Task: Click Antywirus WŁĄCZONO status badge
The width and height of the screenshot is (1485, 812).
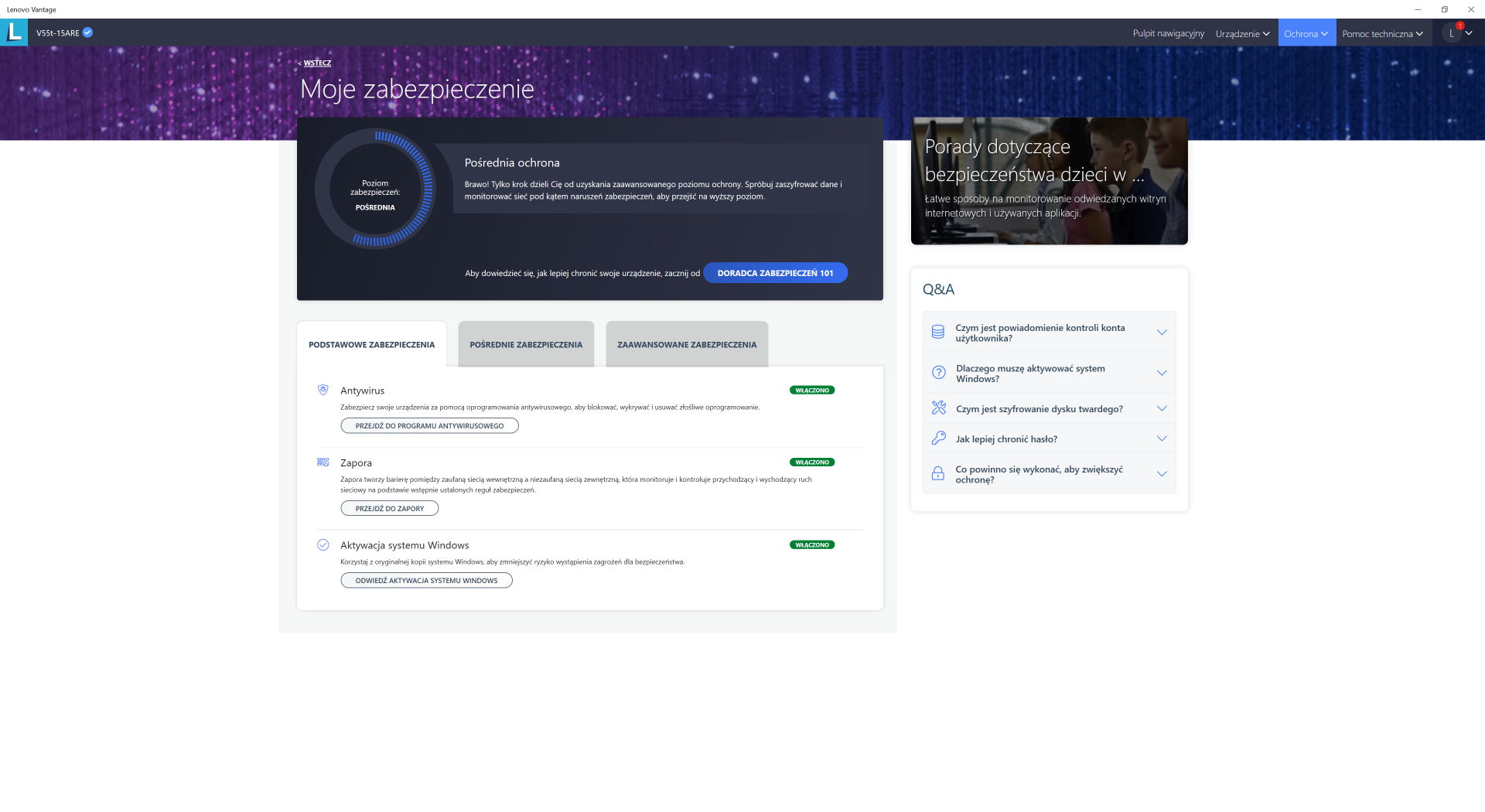Action: click(811, 391)
